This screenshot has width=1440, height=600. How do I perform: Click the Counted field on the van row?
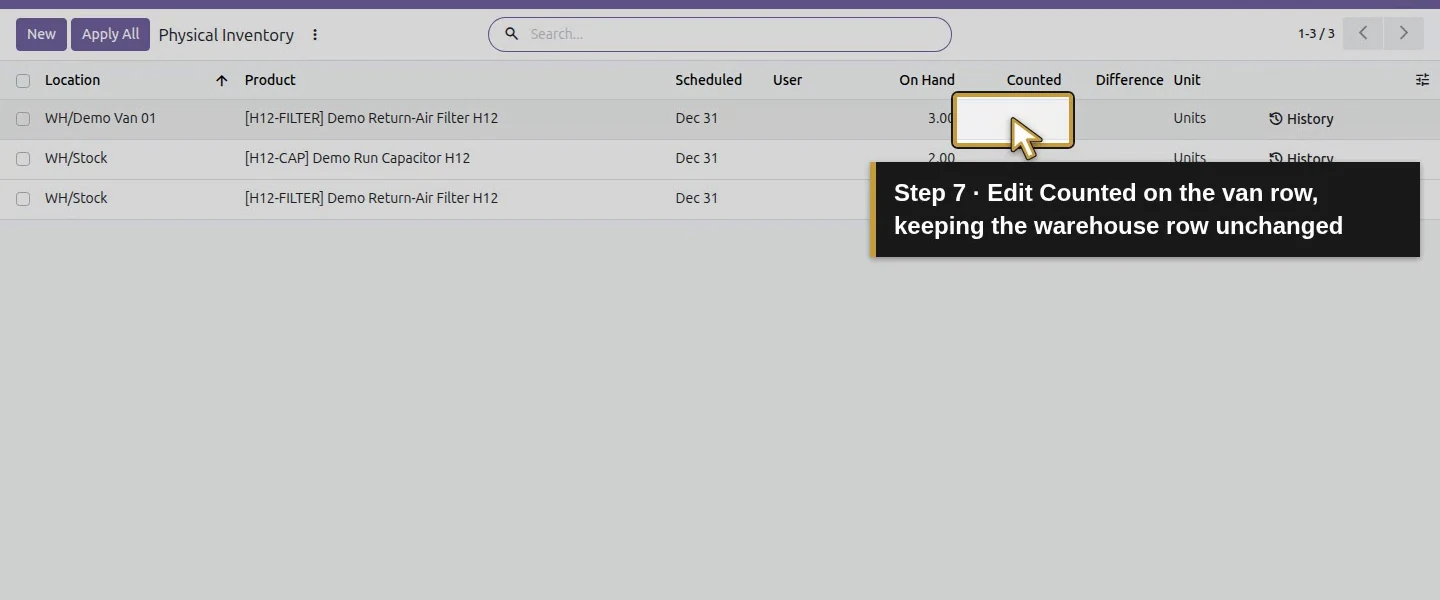tap(1013, 120)
